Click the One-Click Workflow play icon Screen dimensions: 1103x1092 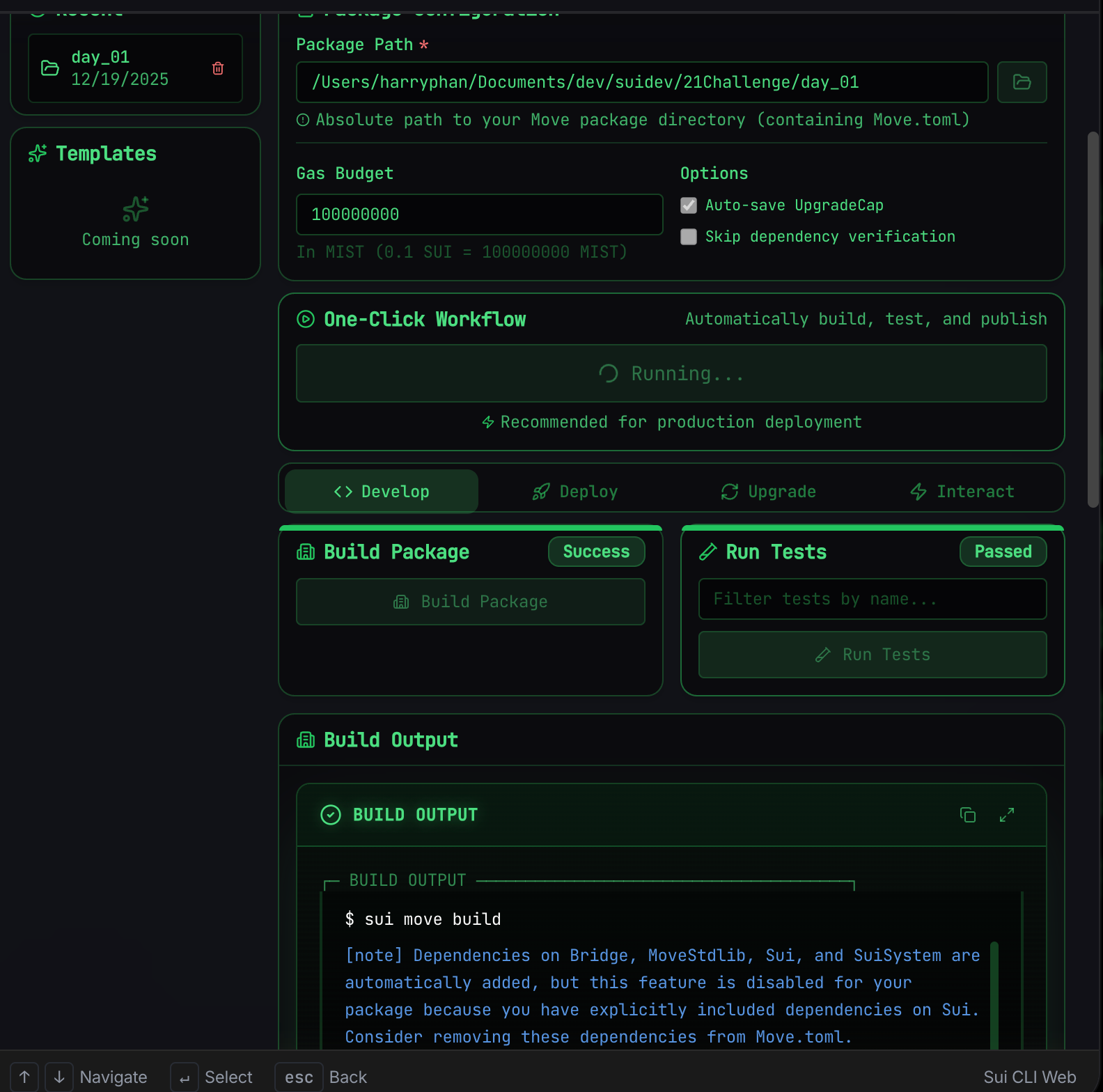pos(306,320)
